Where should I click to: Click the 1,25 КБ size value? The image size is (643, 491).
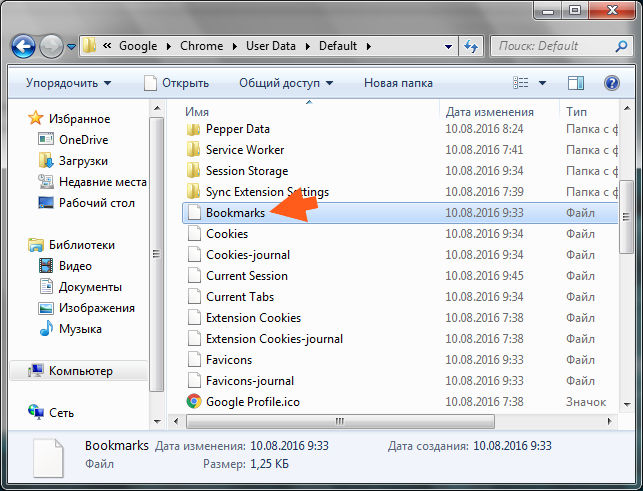point(269,464)
